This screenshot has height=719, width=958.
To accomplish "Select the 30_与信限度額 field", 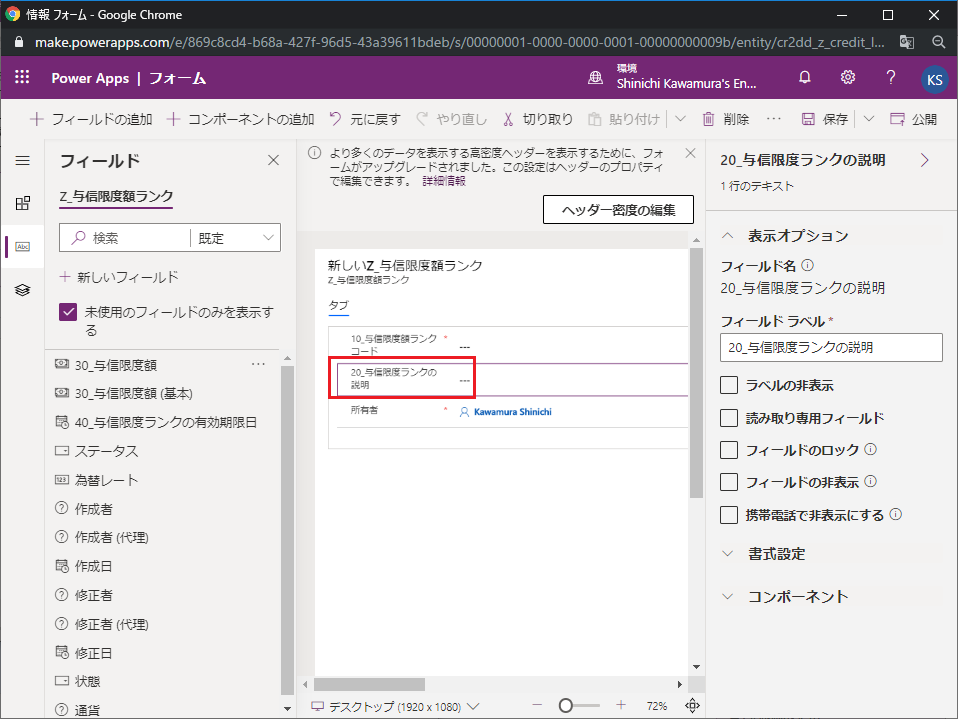I will 115,365.
